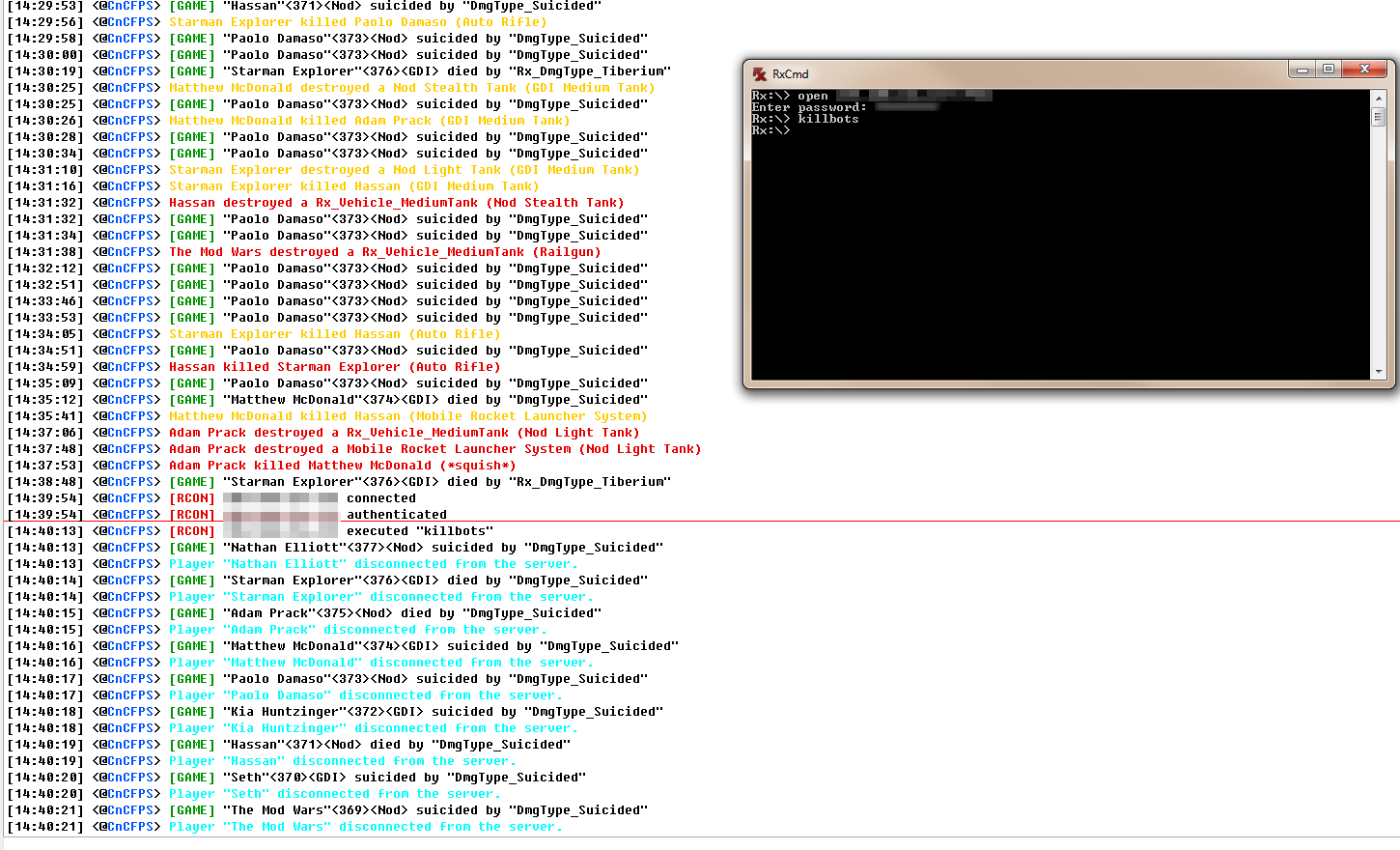Click @CnCFPS nick on the 14:37:53 line
Viewport: 1400px width, 850px height.
(x=126, y=466)
